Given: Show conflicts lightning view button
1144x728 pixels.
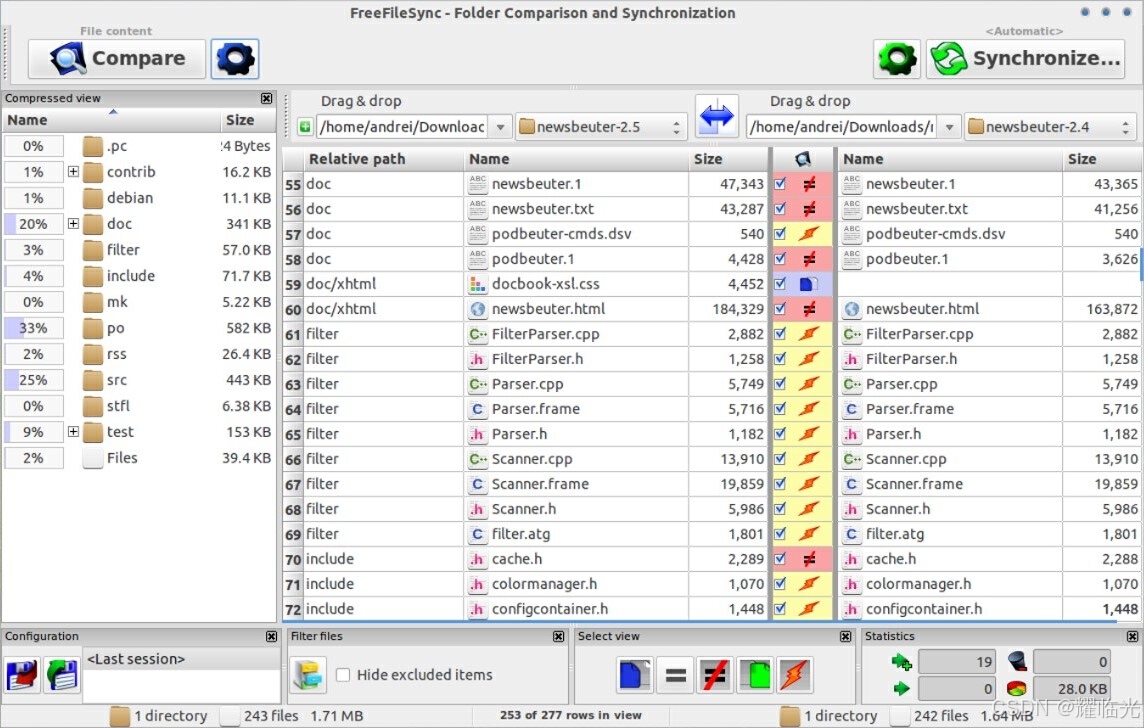Looking at the screenshot, I should coord(794,675).
